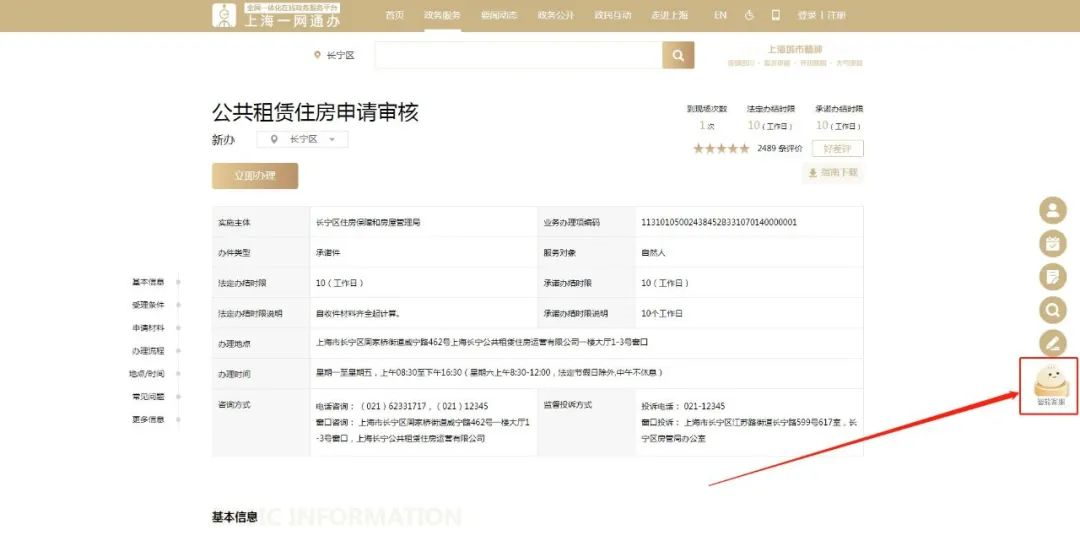
Task: Click the search magnifier button
Action: [x=678, y=55]
